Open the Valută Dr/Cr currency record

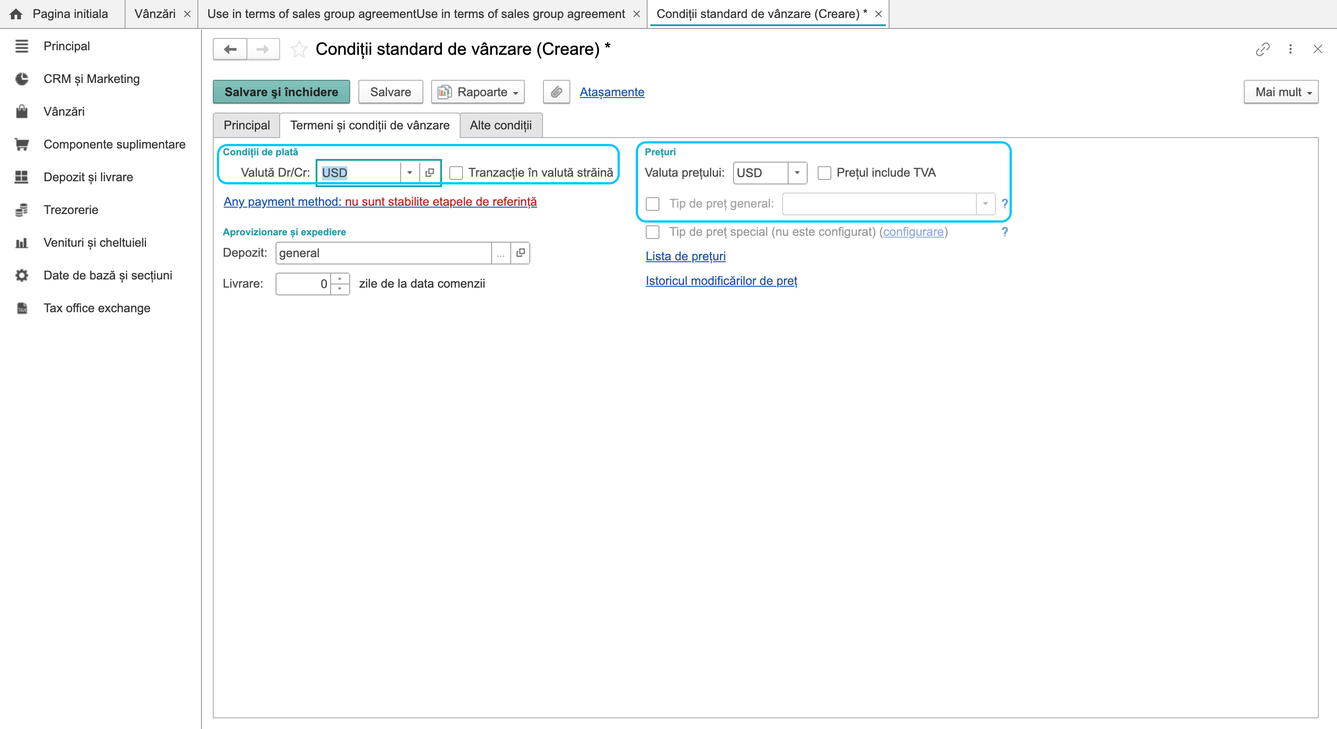tap(430, 173)
